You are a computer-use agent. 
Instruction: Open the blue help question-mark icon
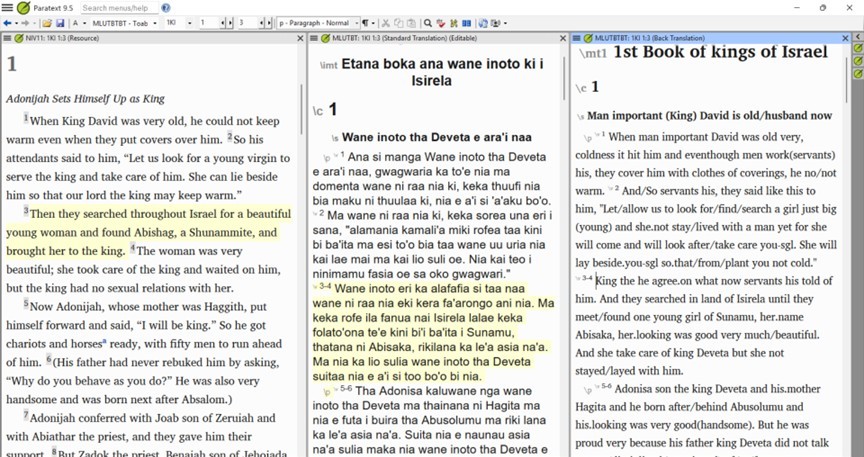coord(166,8)
